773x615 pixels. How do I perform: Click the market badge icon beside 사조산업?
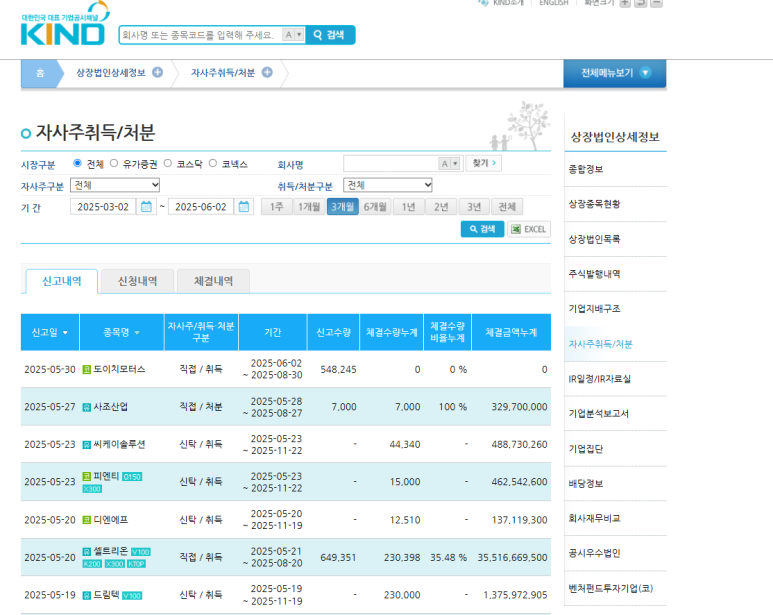tap(86, 407)
